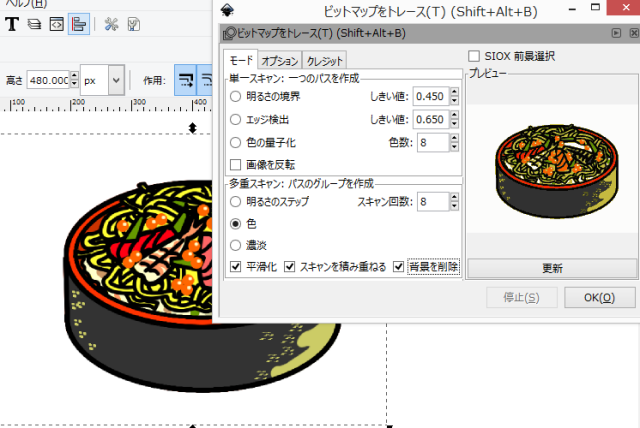Image resolution: width=640 pixels, height=428 pixels.
Task: Decrease the スキャン回数 value spinner
Action: point(455,207)
